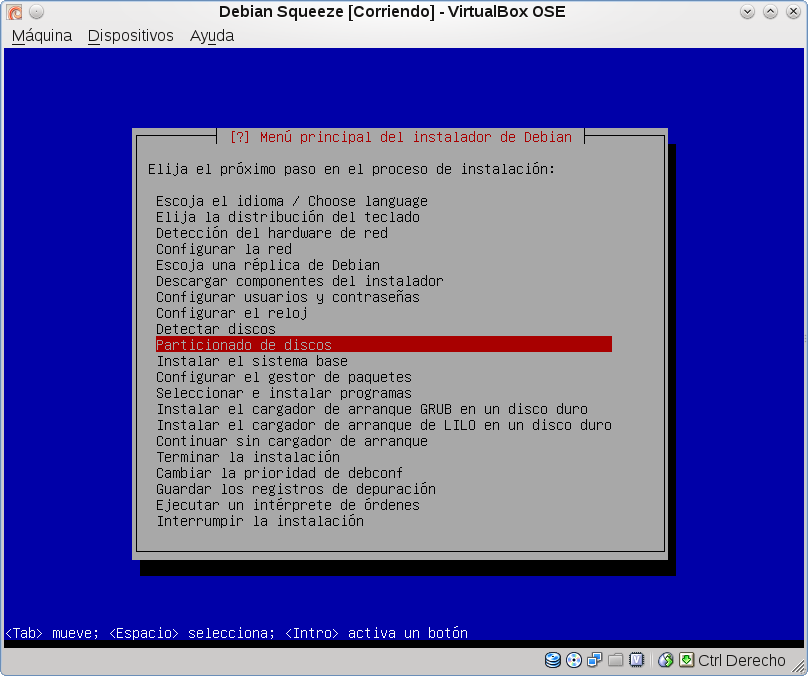Click the CD/DVD optical drive status icon
Viewport: 808px width, 676px height.
[574, 660]
